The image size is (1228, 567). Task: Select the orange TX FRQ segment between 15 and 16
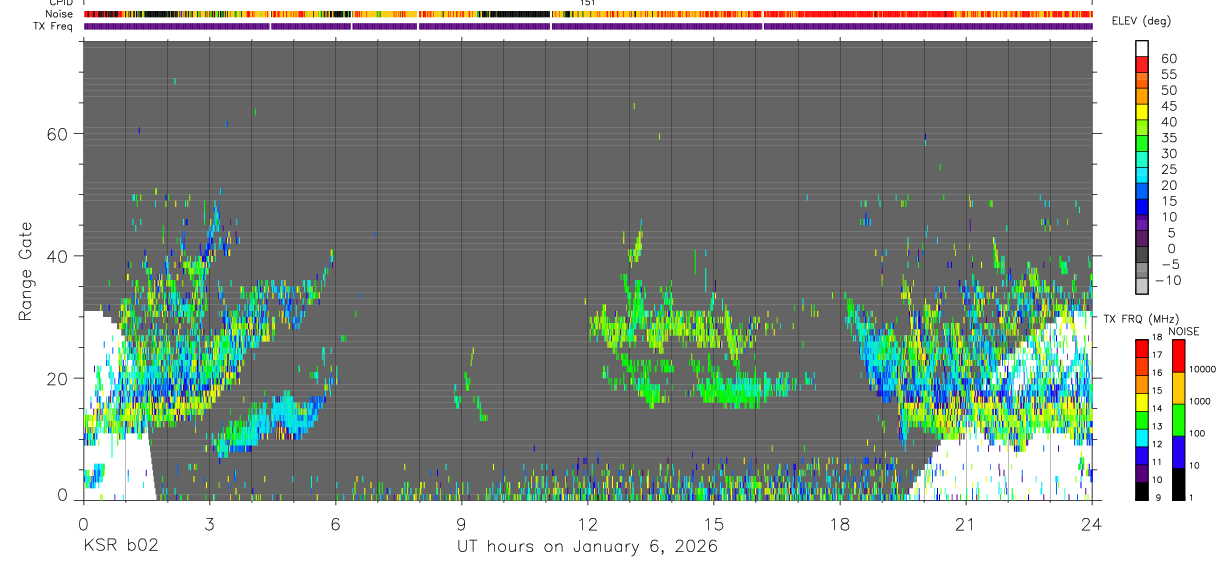pos(1141,384)
